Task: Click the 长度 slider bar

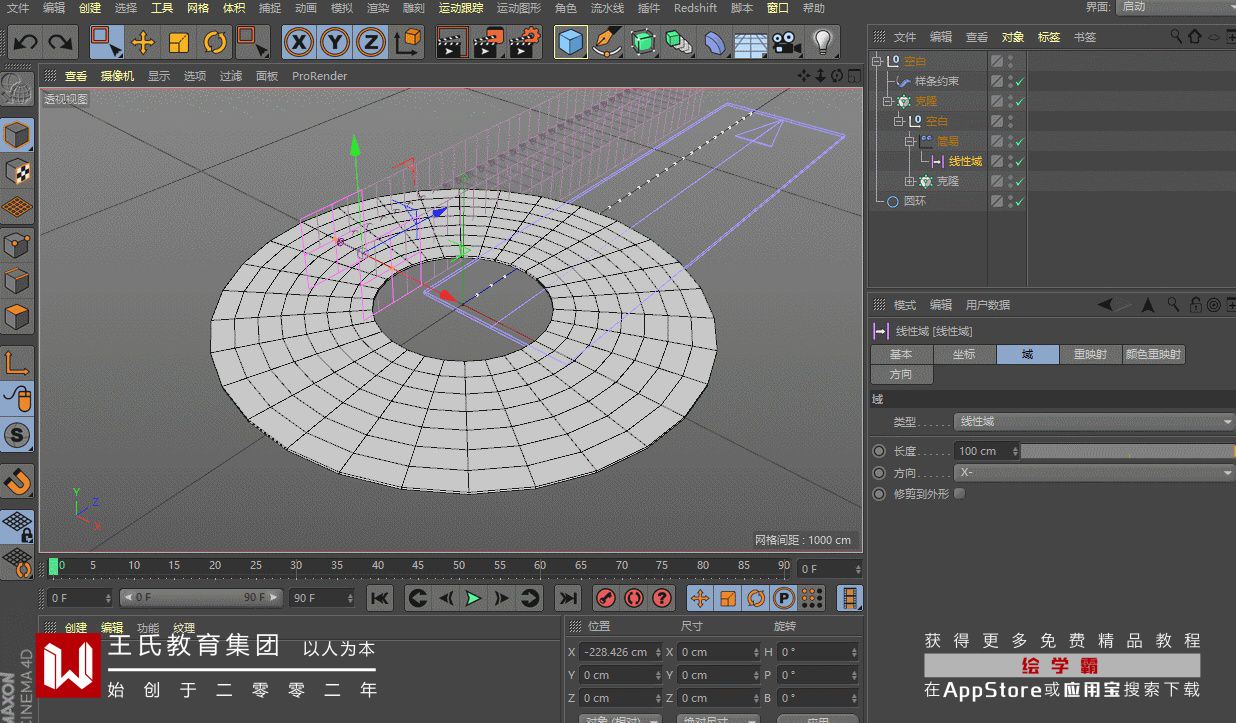Action: coord(1127,451)
